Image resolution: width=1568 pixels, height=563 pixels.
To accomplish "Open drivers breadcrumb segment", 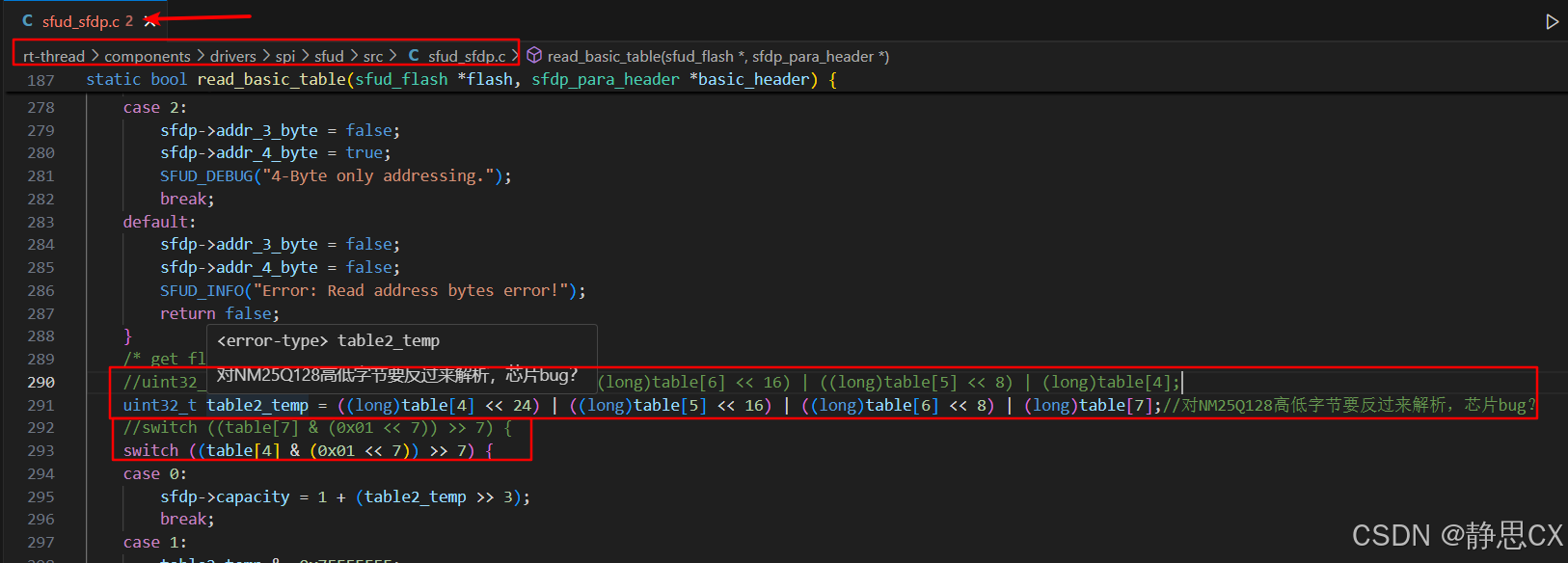I will [x=233, y=57].
